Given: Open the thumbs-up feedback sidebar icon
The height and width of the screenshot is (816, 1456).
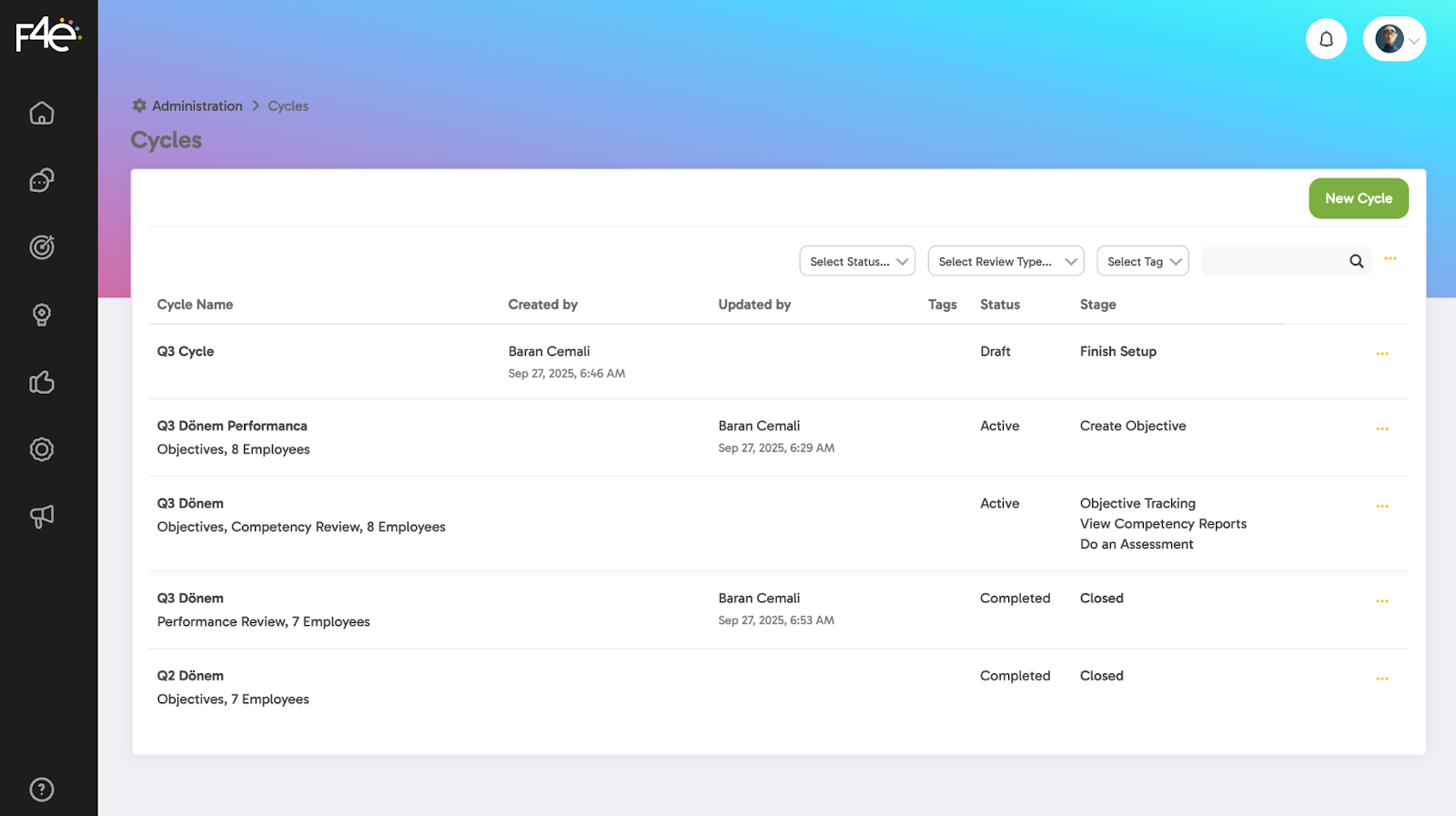Looking at the screenshot, I should tap(42, 382).
